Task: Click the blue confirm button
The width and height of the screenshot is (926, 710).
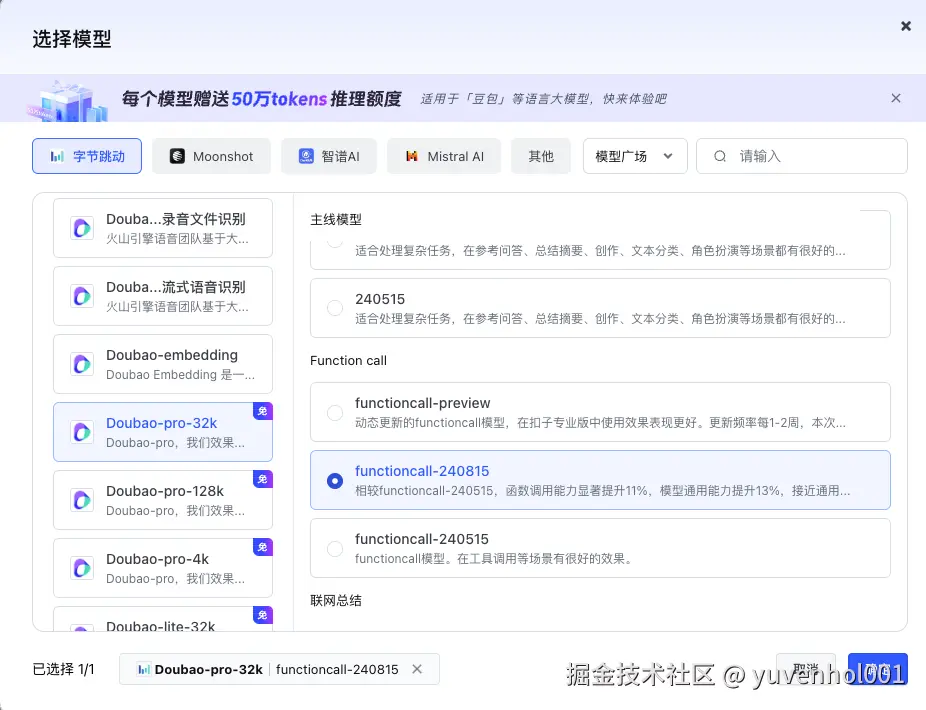Action: (x=878, y=669)
